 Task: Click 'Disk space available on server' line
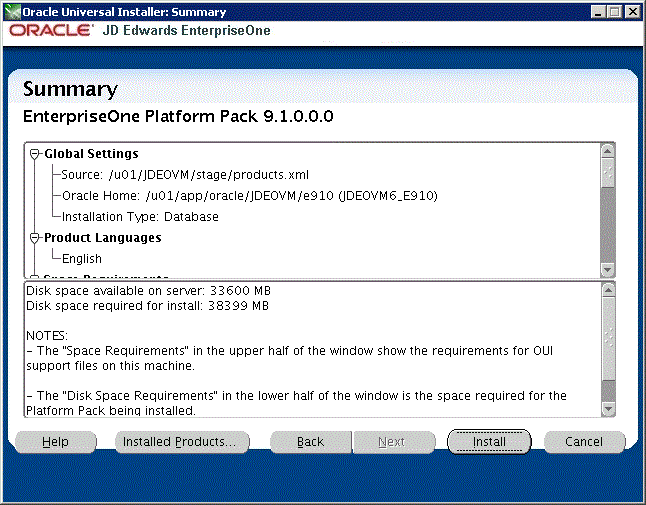click(x=148, y=291)
